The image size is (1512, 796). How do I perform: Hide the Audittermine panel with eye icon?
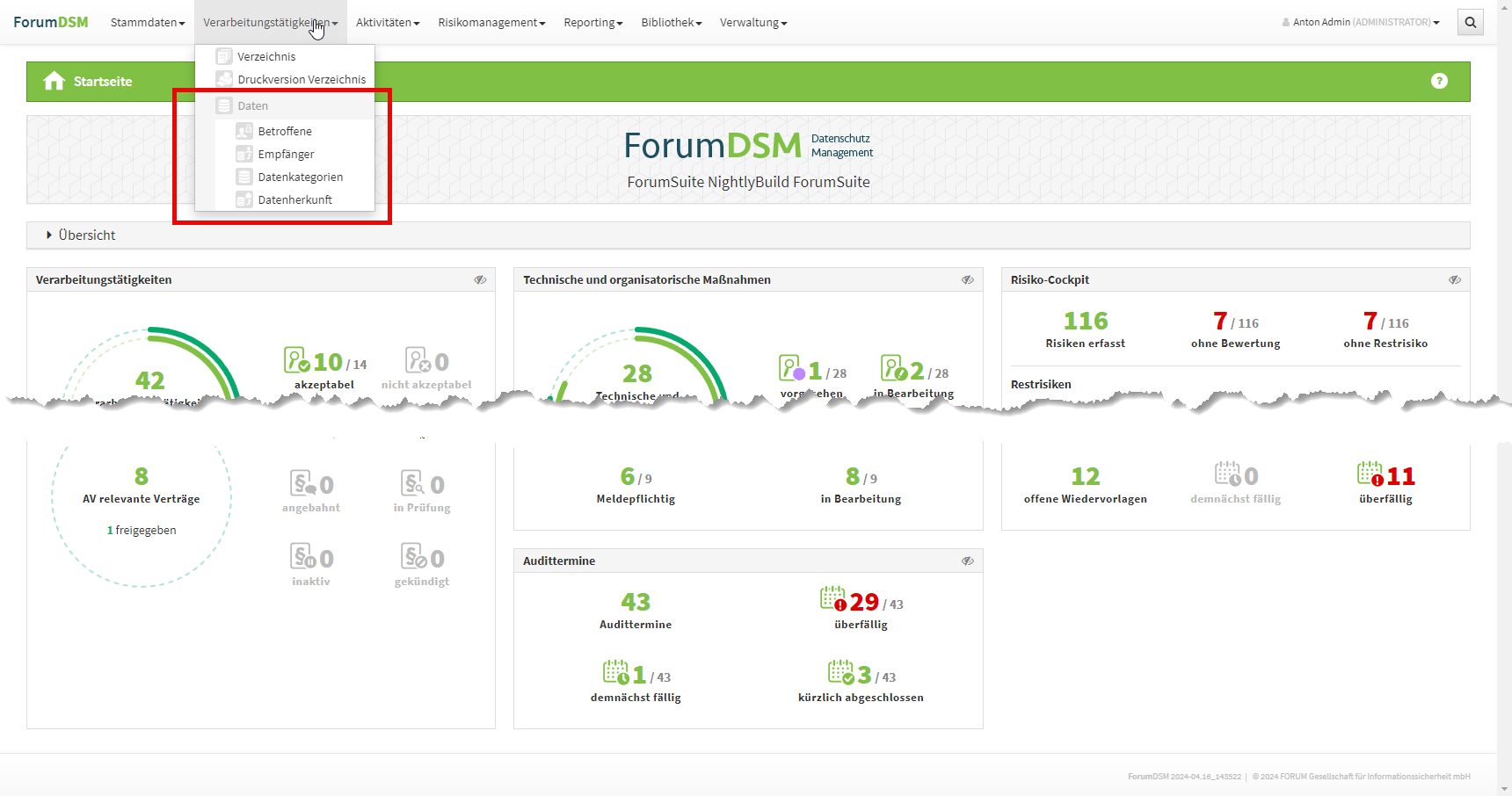tap(967, 561)
